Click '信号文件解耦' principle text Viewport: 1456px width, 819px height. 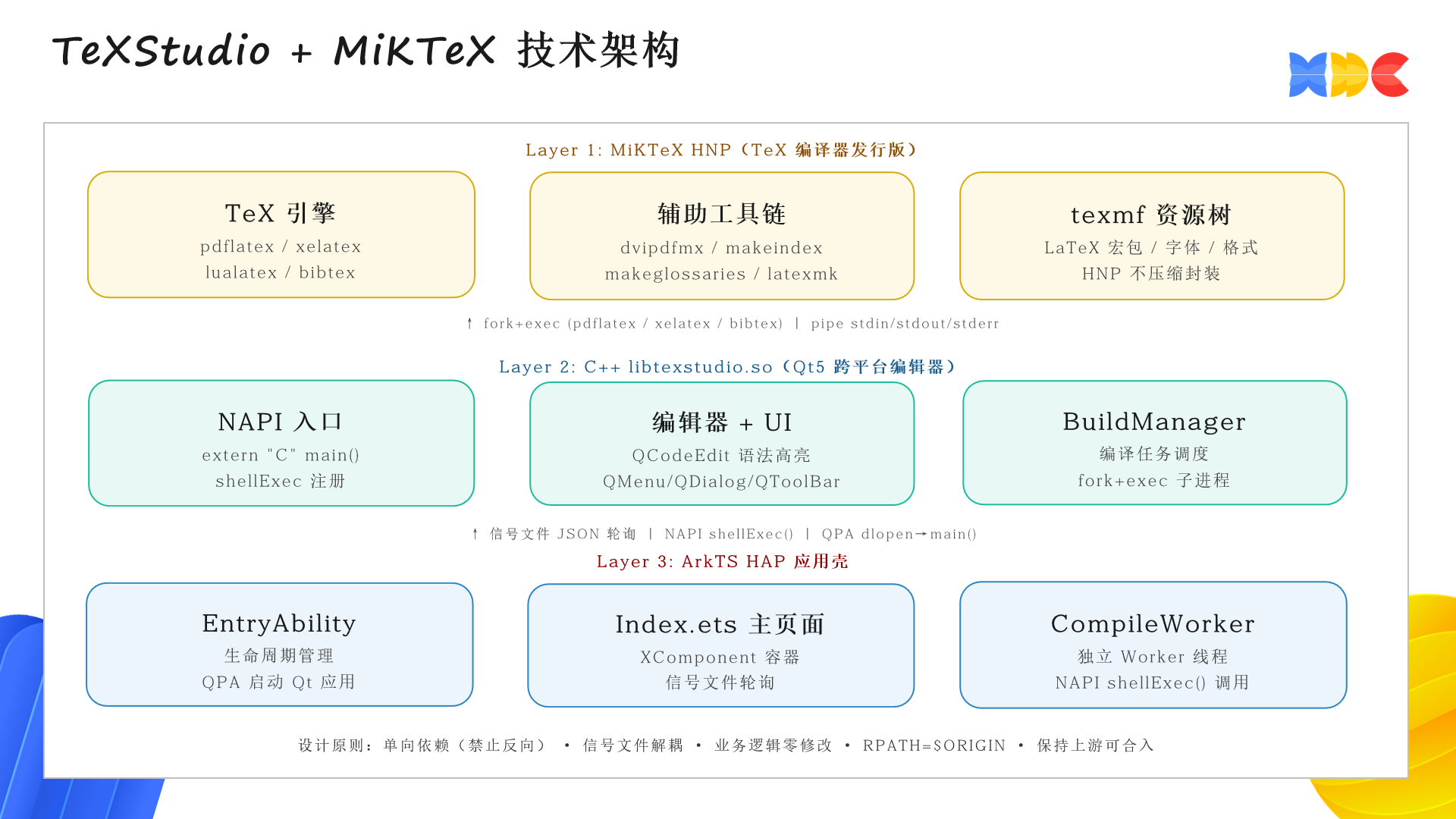633,745
